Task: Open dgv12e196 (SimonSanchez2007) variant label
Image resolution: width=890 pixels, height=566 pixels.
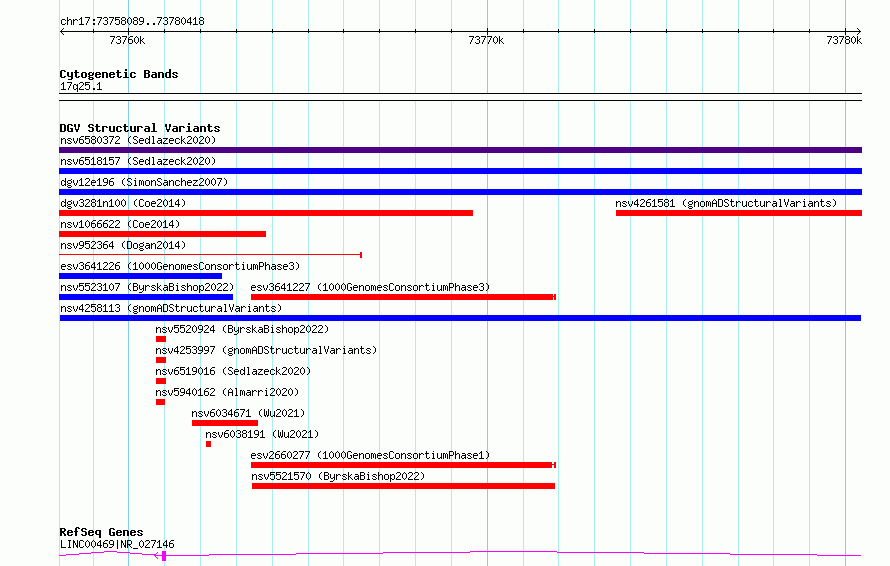Action: [x=144, y=182]
